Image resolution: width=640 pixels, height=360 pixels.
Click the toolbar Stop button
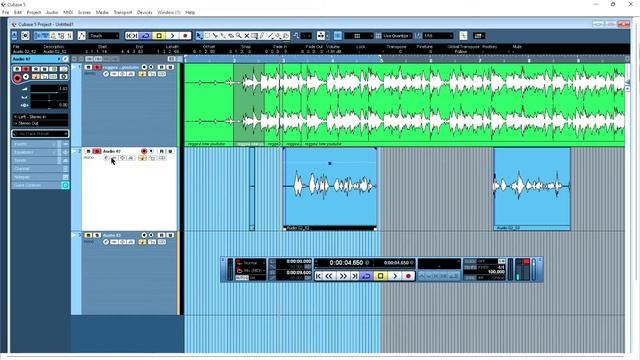(x=159, y=36)
